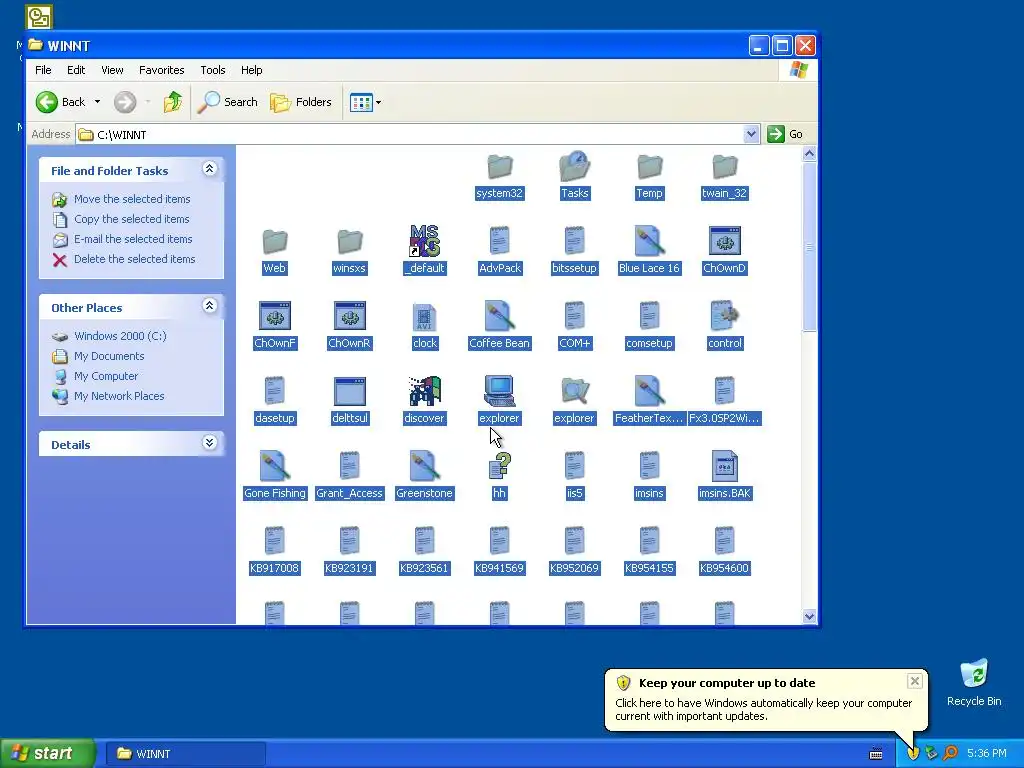Select the Web folder icon
The height and width of the screenshot is (768, 1024).
pos(274,242)
